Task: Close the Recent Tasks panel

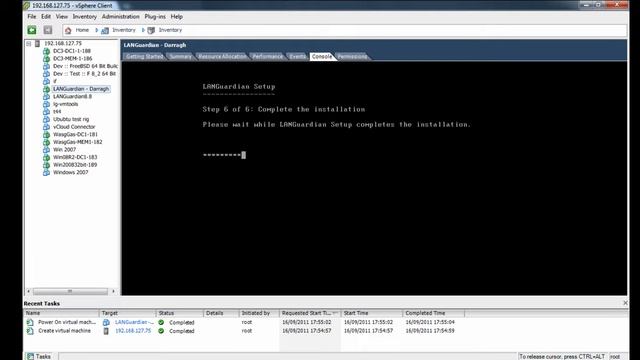Action: click(625, 303)
